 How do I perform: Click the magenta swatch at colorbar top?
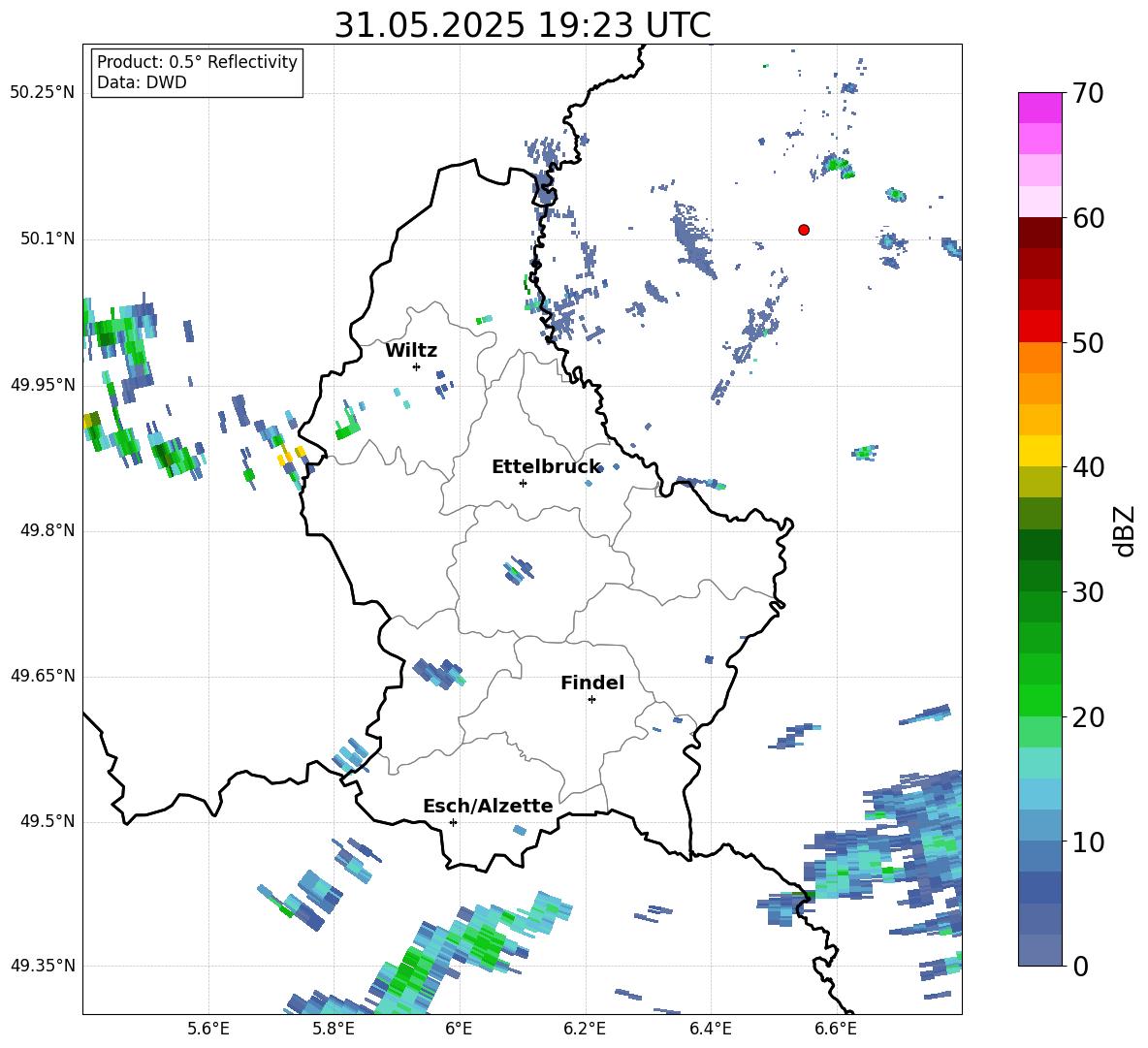tap(1039, 108)
